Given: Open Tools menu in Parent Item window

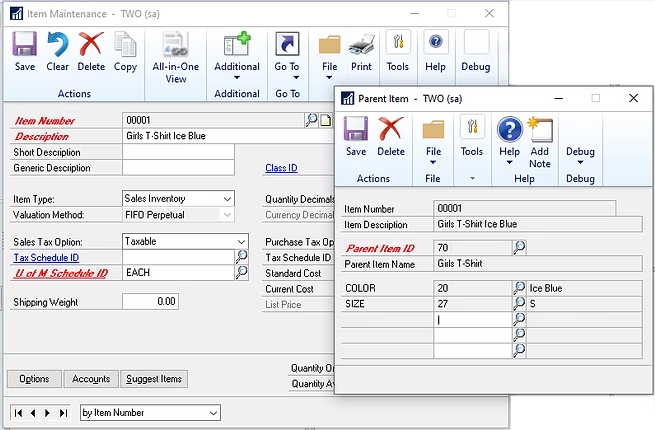Looking at the screenshot, I should pos(472,137).
